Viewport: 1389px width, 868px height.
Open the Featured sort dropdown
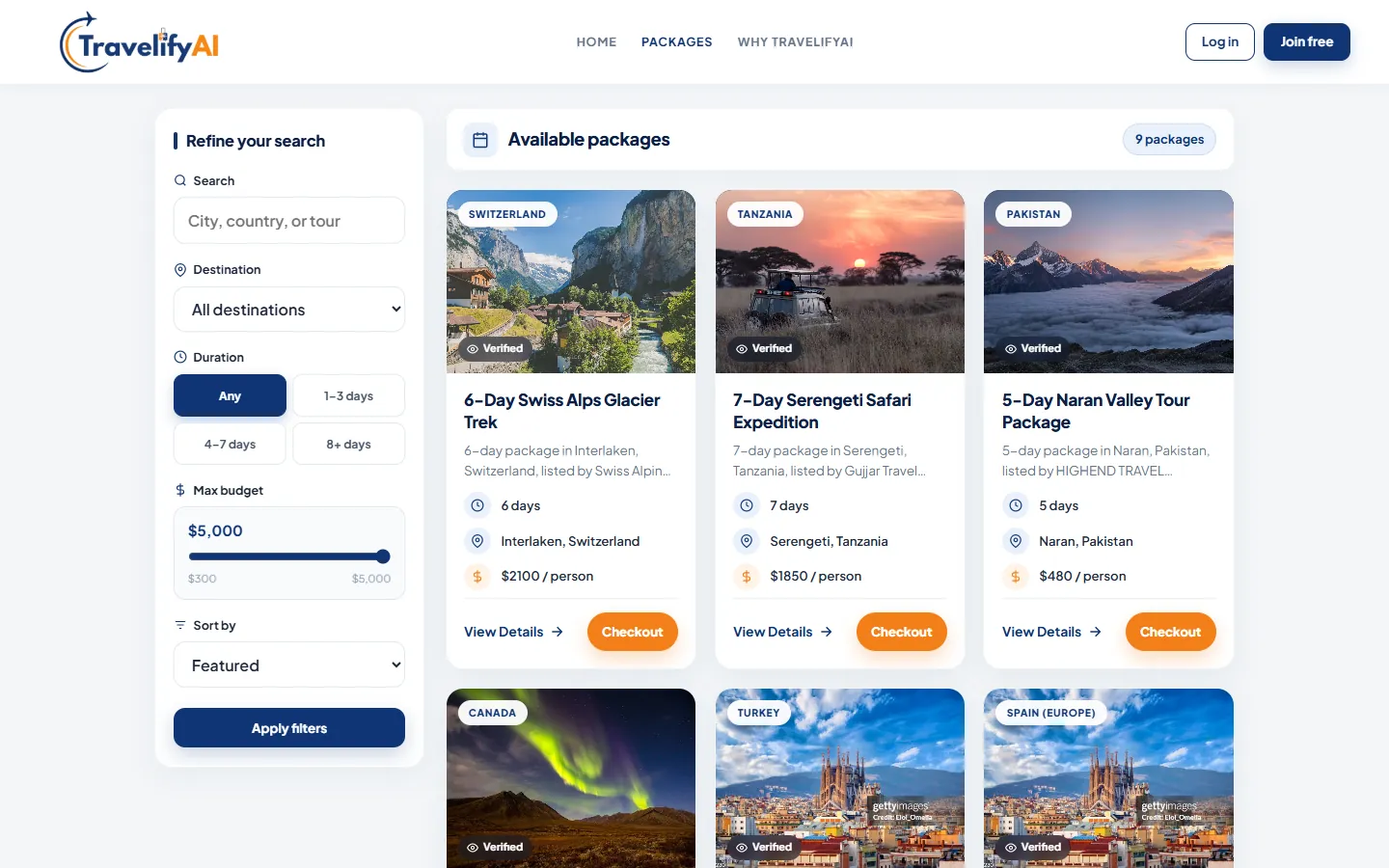tap(289, 665)
